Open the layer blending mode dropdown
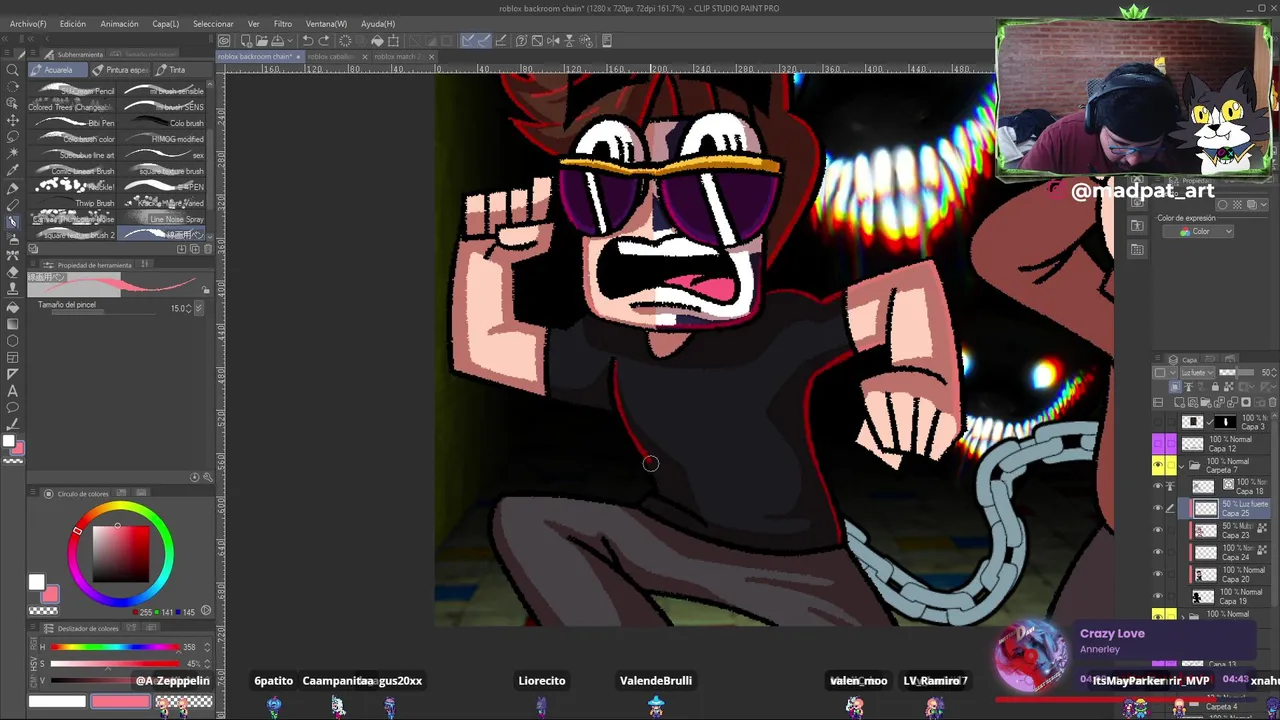 [x=1196, y=372]
